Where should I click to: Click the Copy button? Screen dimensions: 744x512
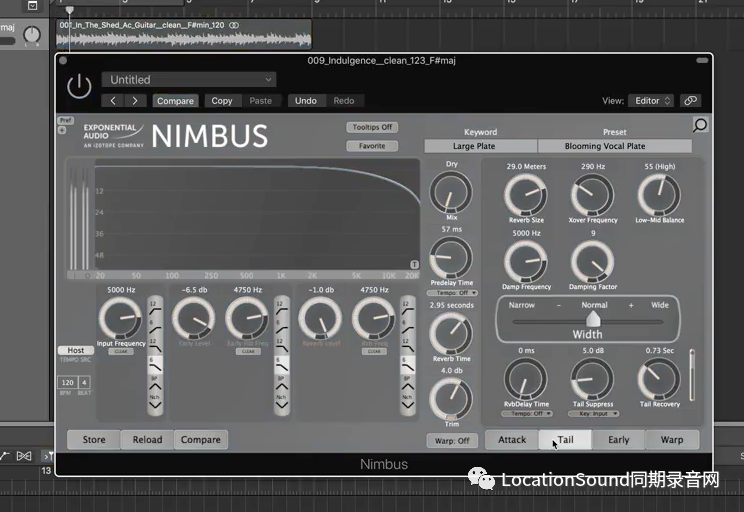[222, 101]
